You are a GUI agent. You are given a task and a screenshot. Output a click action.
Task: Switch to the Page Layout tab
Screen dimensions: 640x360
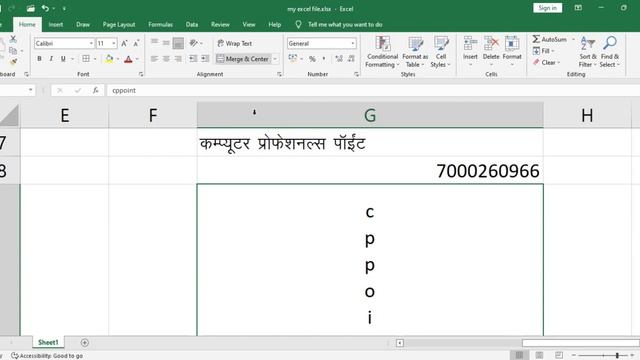pos(119,24)
